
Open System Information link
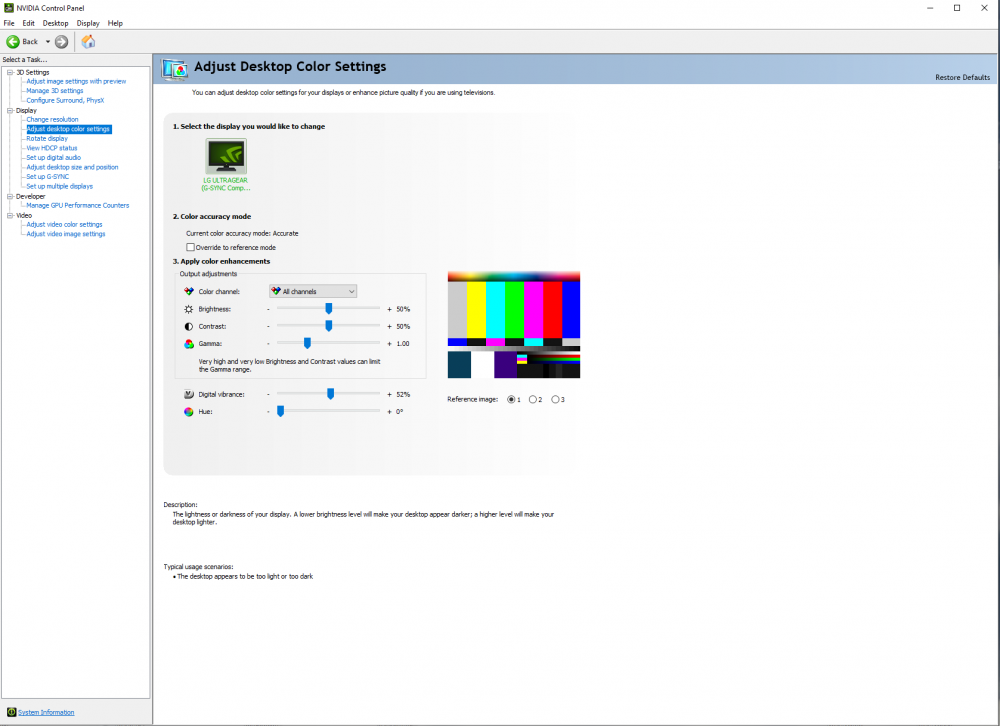click(44, 712)
